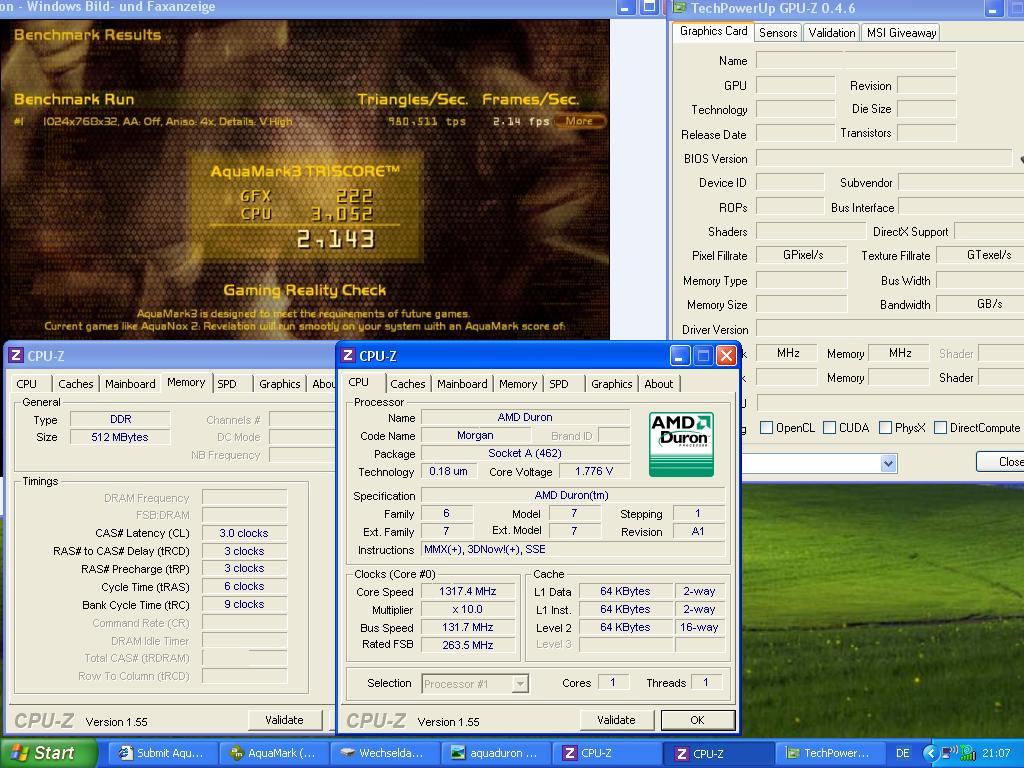Open the Mainboard tab in front CPU-Z
1024x768 pixels.
pyautogui.click(x=462, y=384)
